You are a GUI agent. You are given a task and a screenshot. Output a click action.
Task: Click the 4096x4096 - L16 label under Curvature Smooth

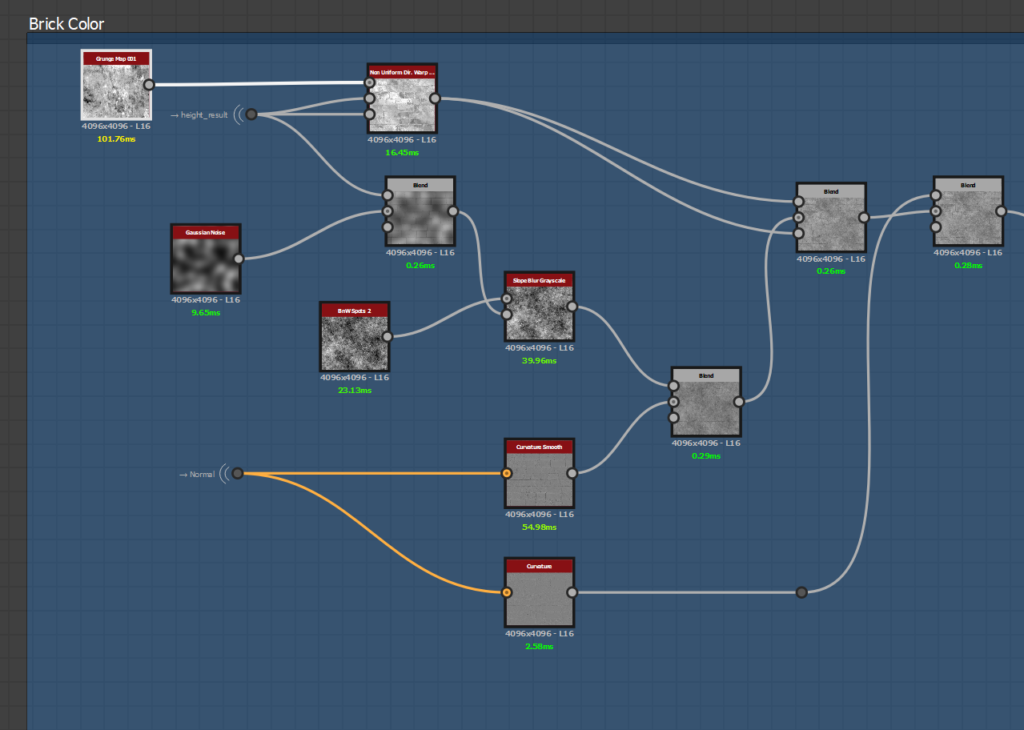point(539,515)
